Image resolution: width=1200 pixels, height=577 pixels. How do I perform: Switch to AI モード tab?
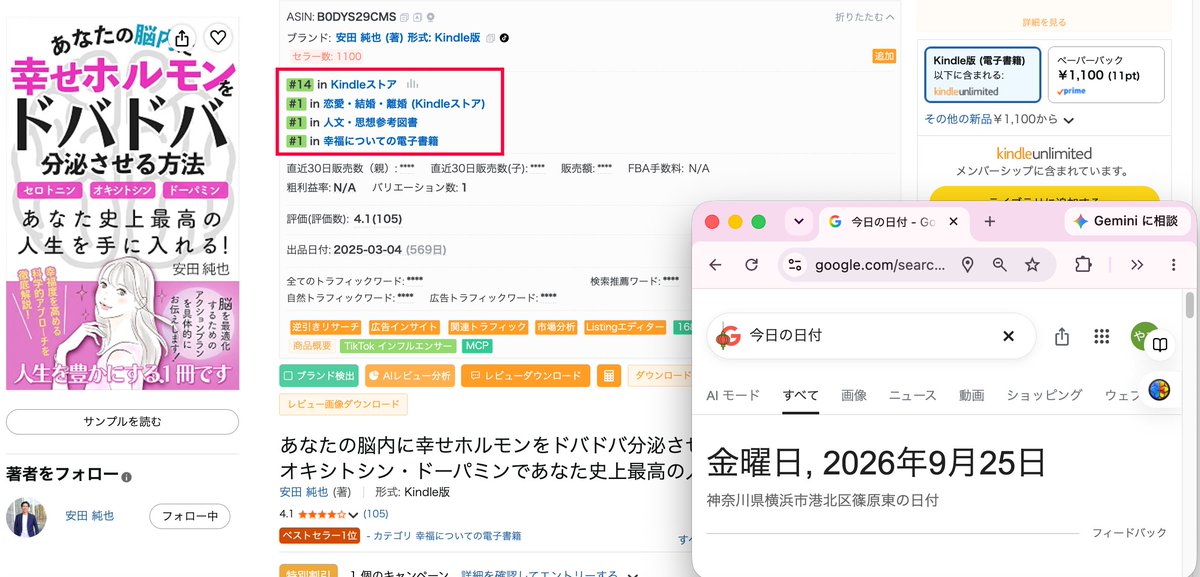pos(733,395)
